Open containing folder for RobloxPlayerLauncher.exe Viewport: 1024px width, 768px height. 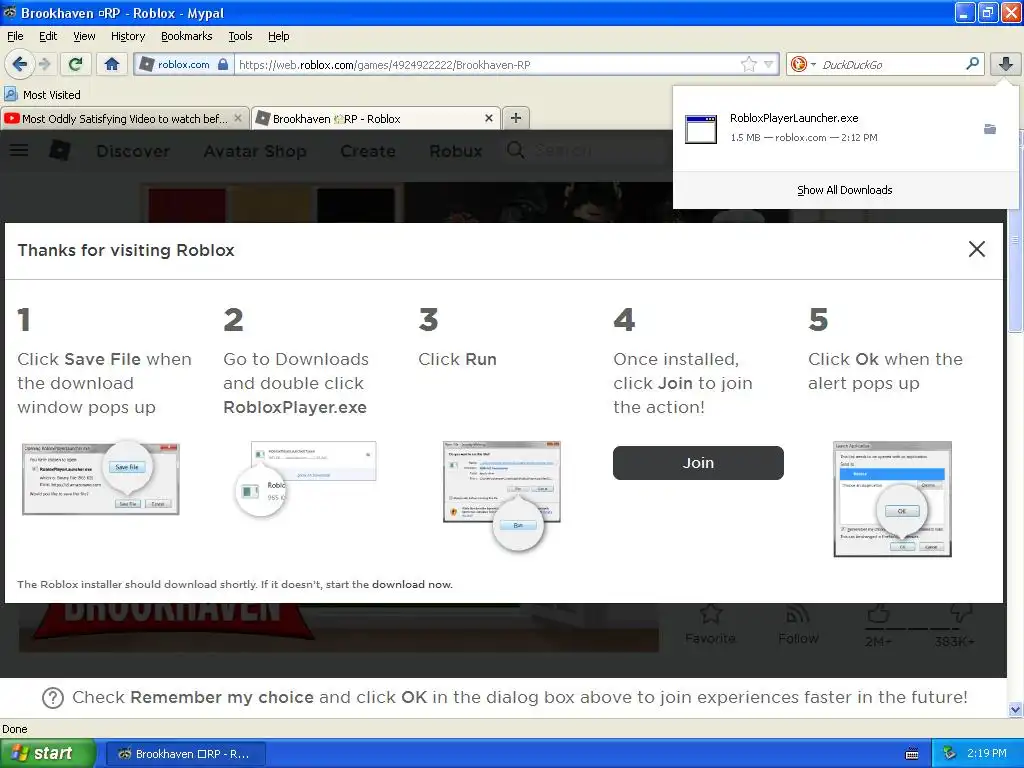tap(990, 129)
